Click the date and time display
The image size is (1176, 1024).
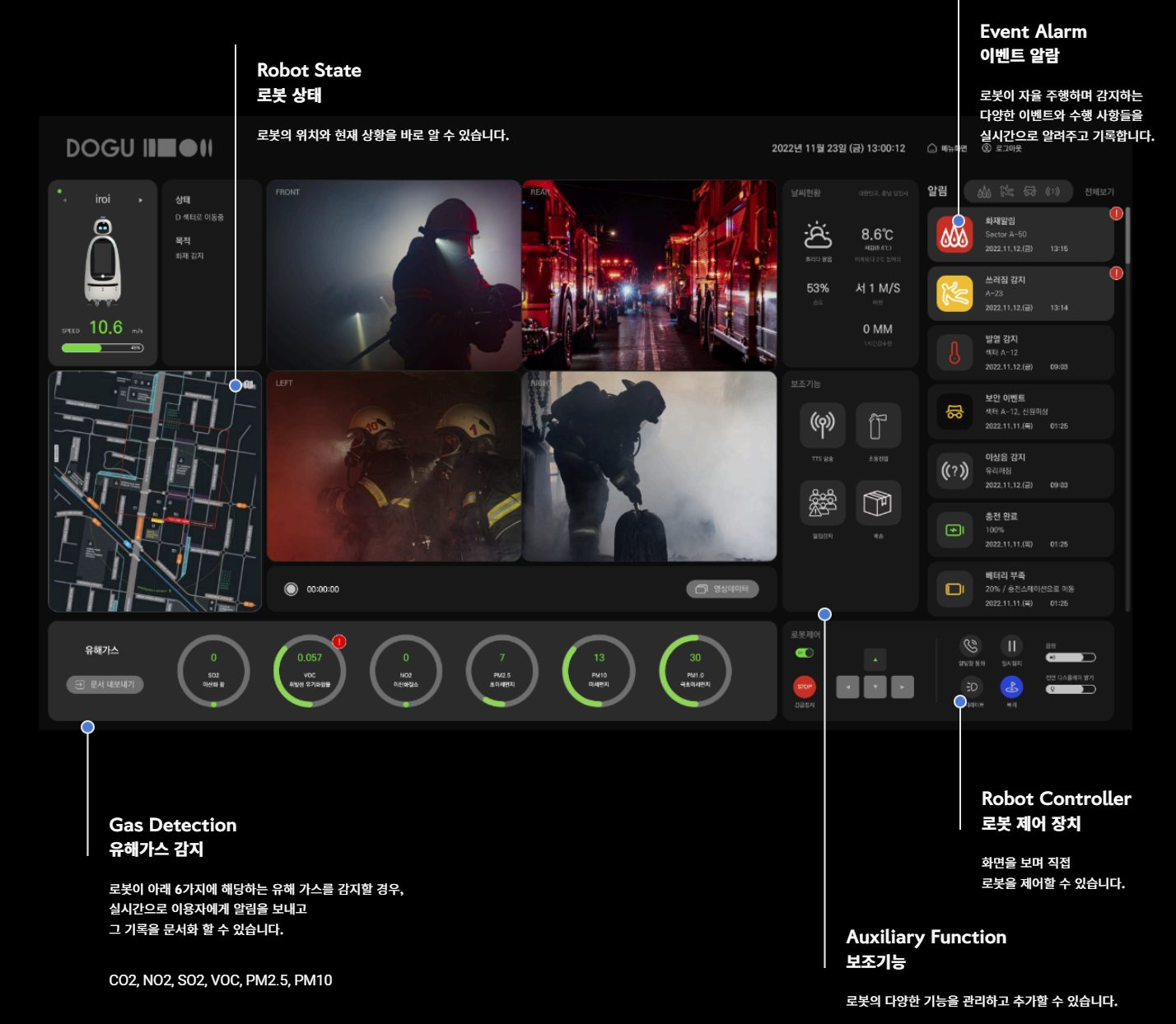[x=838, y=148]
